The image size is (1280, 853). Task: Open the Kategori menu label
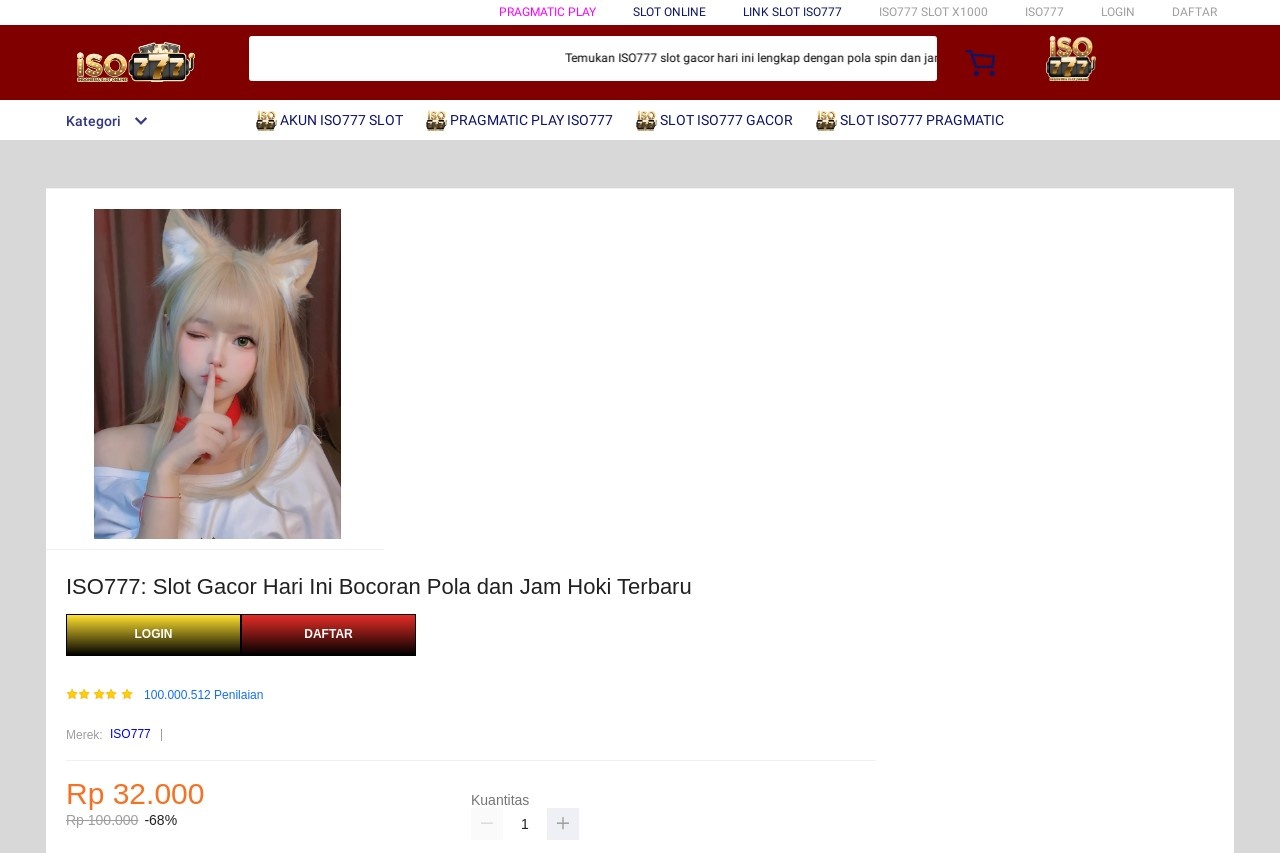click(93, 121)
